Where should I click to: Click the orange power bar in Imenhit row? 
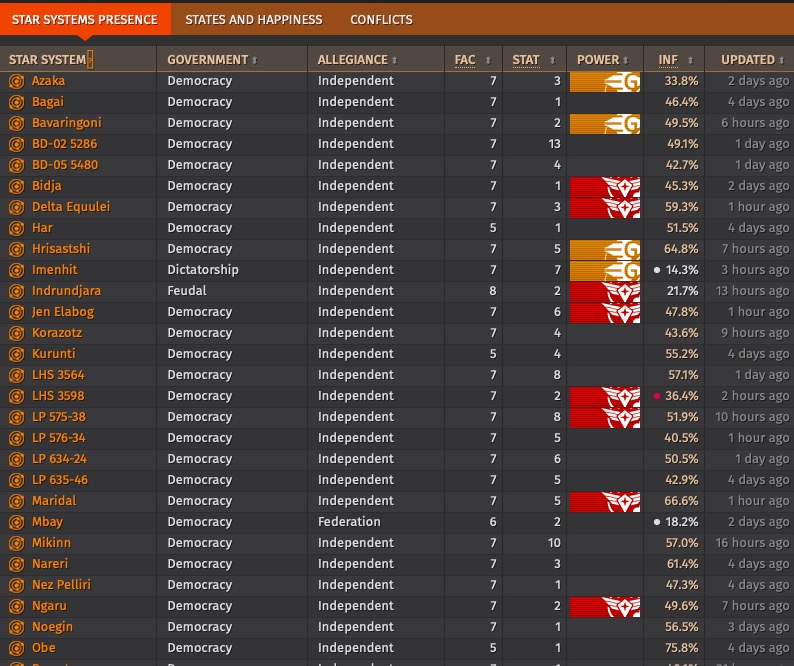pyautogui.click(x=605, y=270)
